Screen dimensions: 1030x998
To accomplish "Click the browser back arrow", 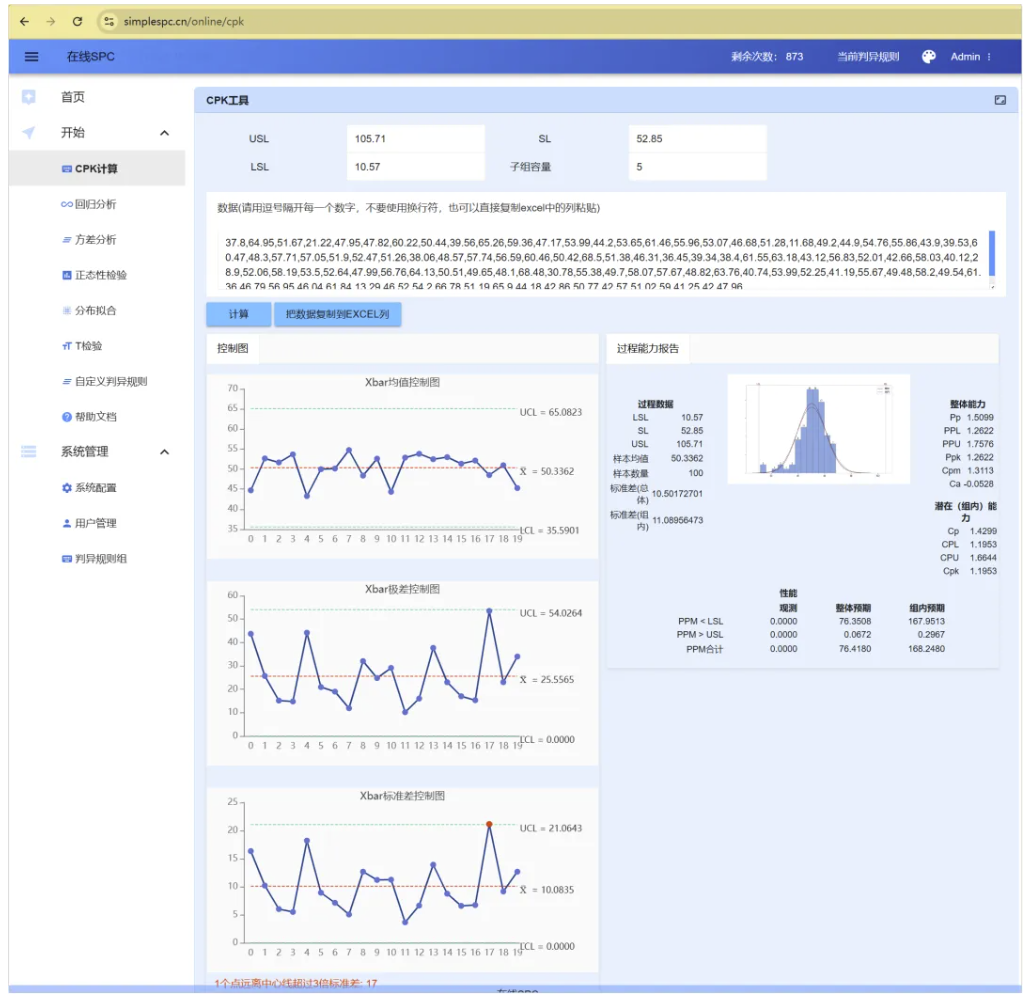I will point(25,21).
